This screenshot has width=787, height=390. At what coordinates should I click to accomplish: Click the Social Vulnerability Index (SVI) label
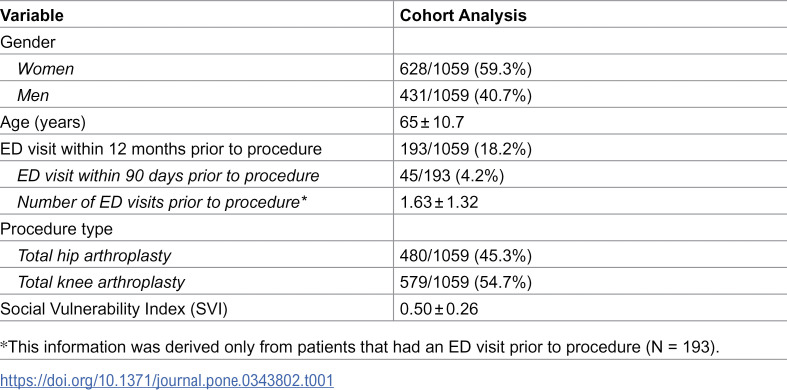[114, 309]
